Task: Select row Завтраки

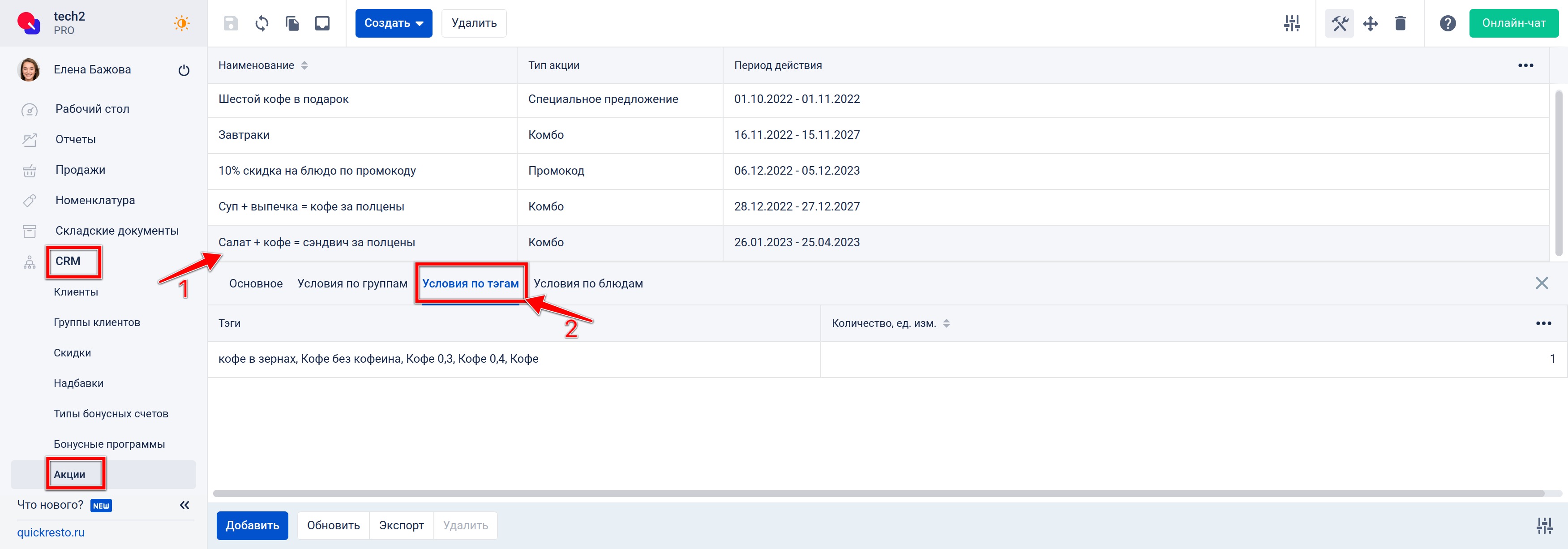Action: coord(878,135)
